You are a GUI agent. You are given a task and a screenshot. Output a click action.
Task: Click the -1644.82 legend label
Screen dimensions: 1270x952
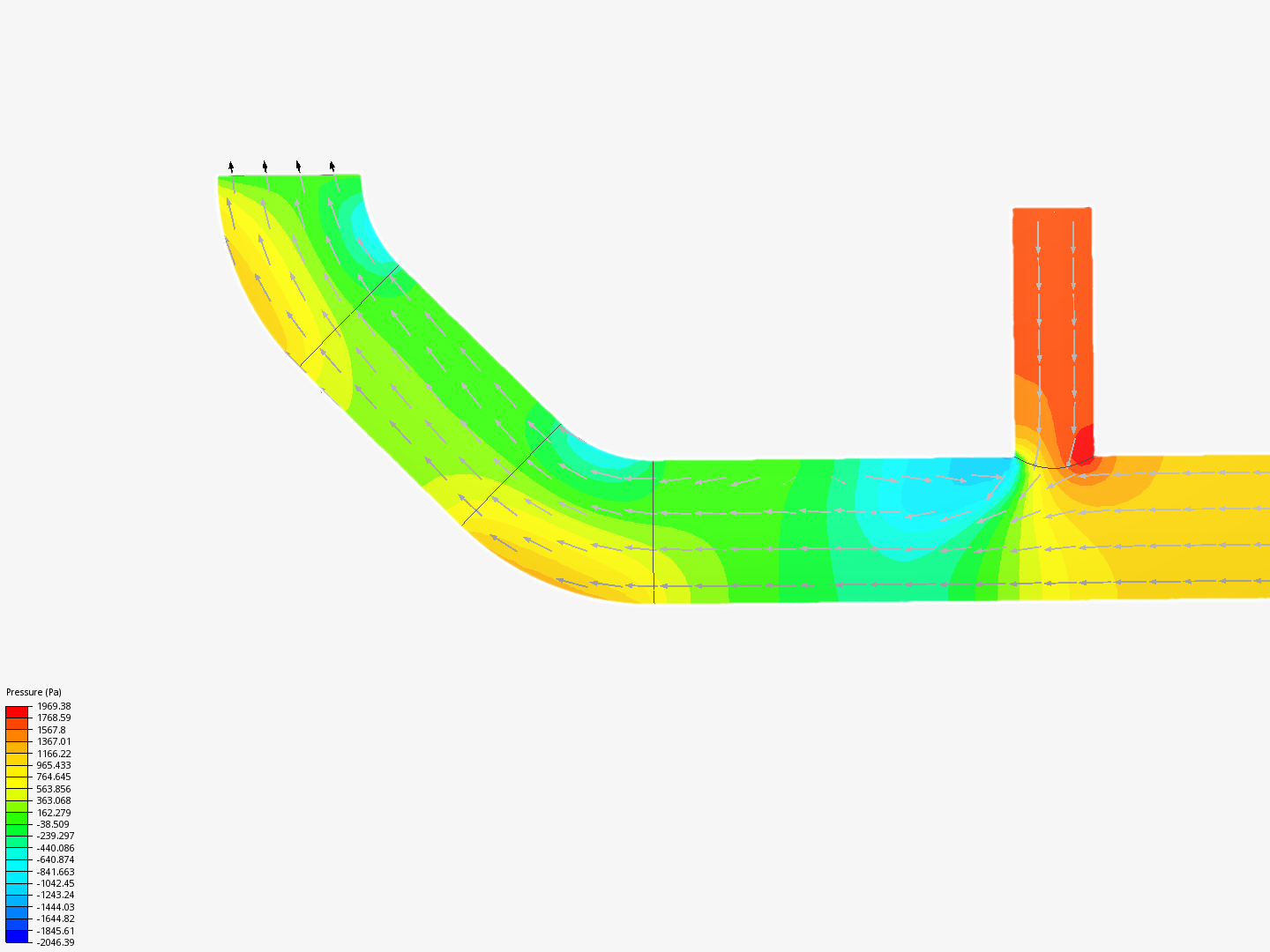point(56,919)
